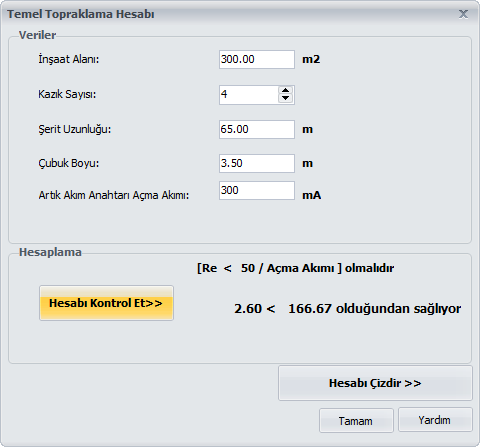Decrease Kazık Sayısı with the down arrow
Viewport: 480px width, 447px height.
[x=285, y=98]
